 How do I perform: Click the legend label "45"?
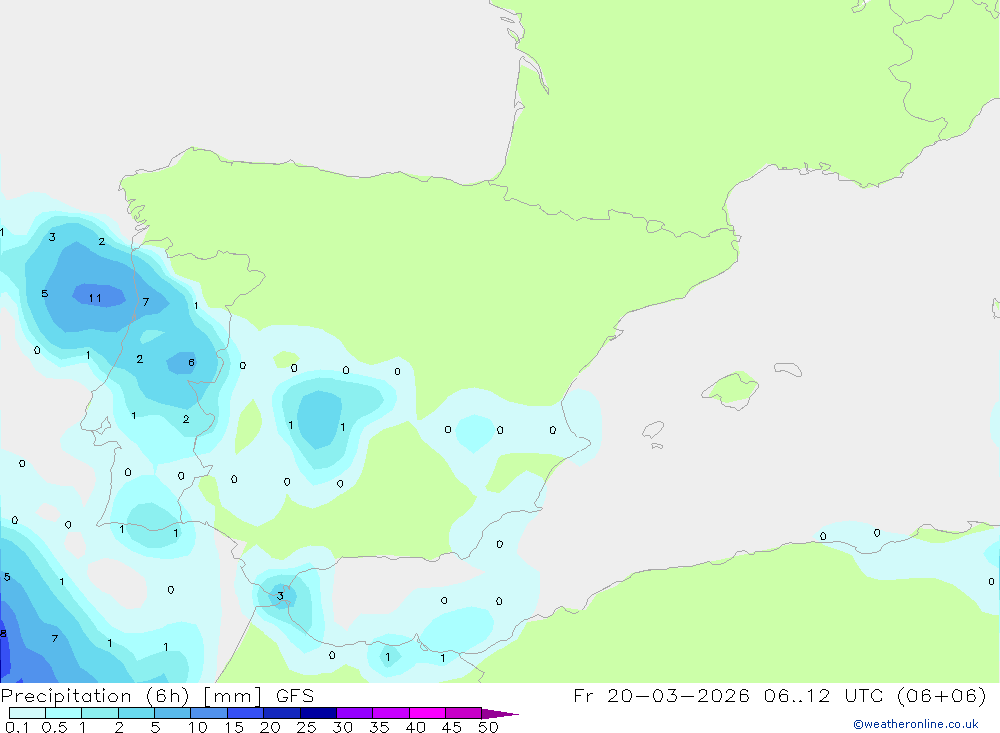(452, 727)
